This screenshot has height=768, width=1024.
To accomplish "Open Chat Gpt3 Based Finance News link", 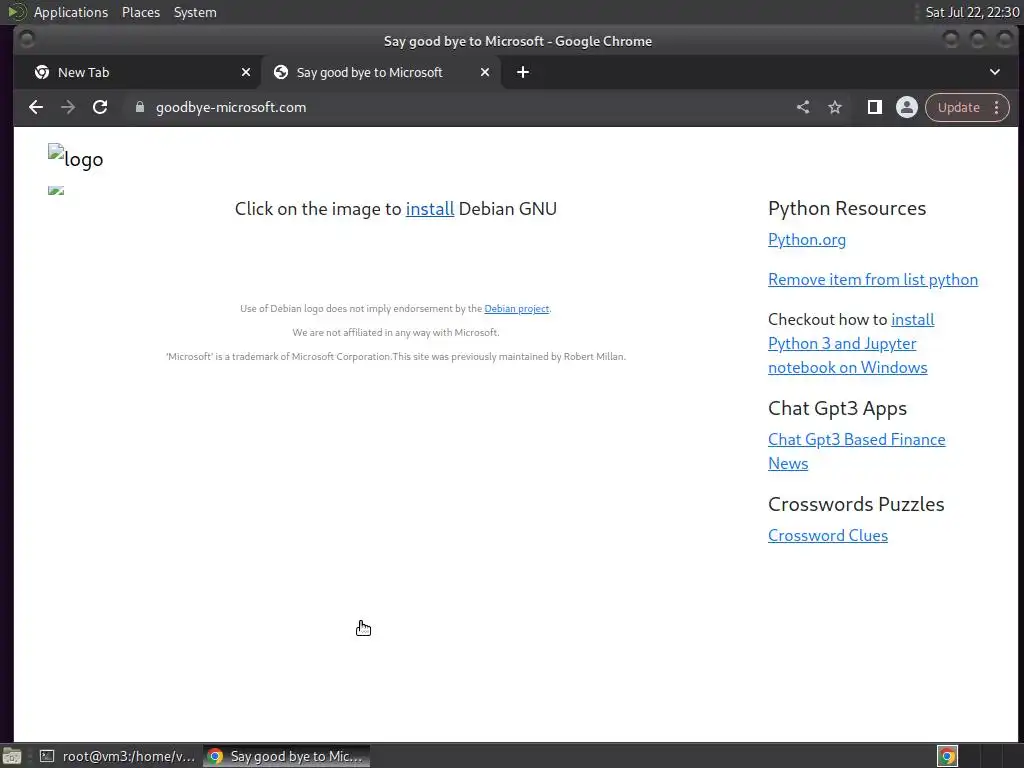I will [x=856, y=451].
